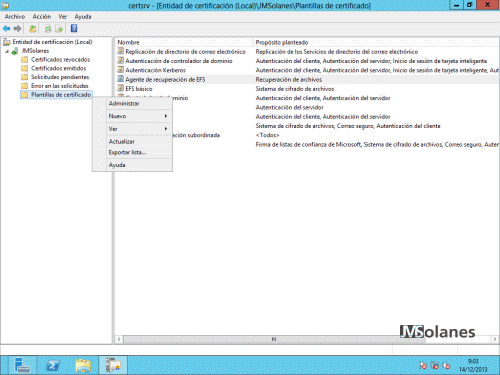Click icon of Autenticación Kerberos template
The width and height of the screenshot is (500, 375).
pyautogui.click(x=121, y=70)
